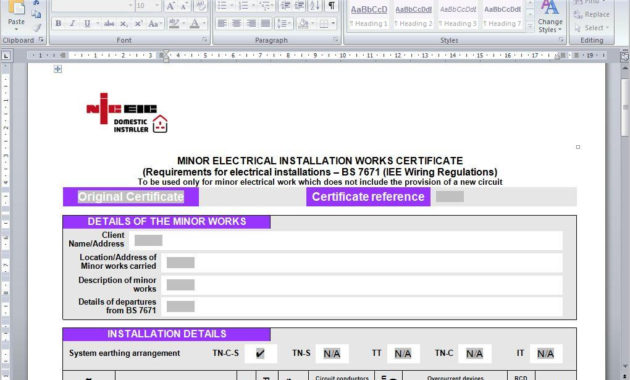Click the Copy icon in Clipboard
Viewport: 630px width, 380px height.
[37, 14]
